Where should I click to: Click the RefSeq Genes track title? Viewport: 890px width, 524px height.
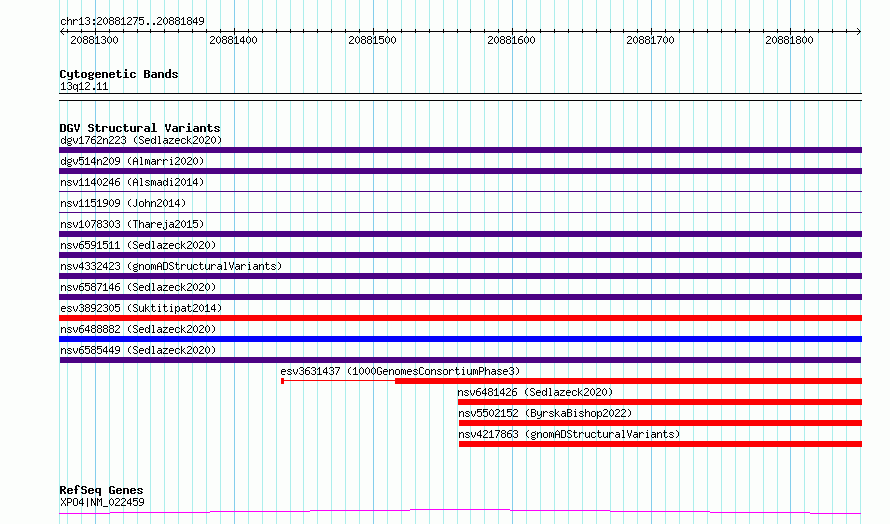pos(101,490)
